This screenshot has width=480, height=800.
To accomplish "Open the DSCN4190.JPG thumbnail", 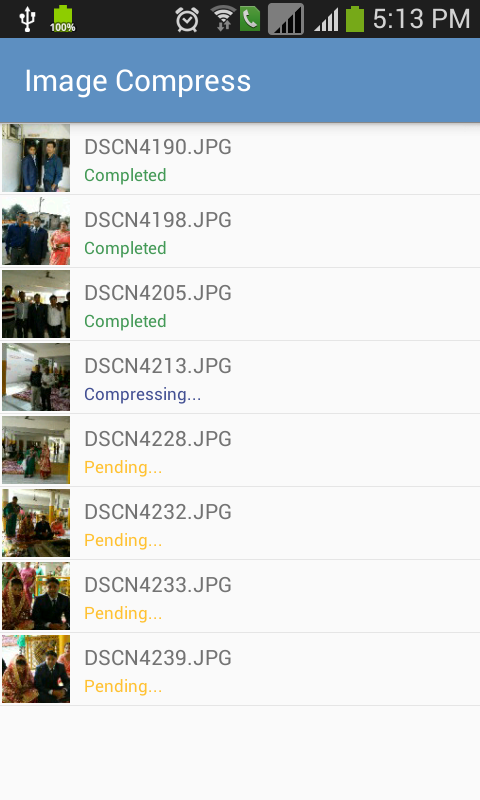I will click(36, 158).
